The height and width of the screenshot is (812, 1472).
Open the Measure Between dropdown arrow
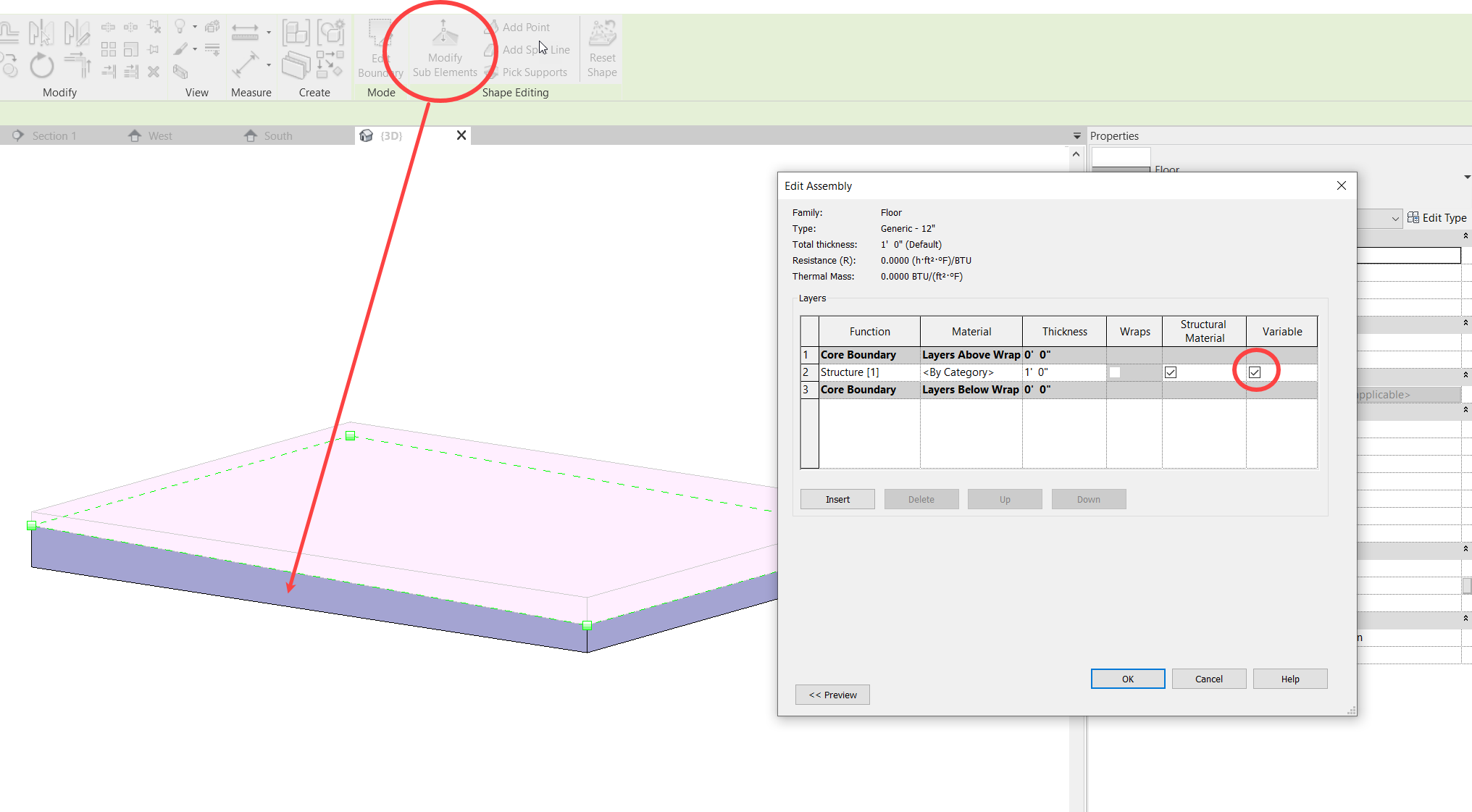[x=269, y=32]
